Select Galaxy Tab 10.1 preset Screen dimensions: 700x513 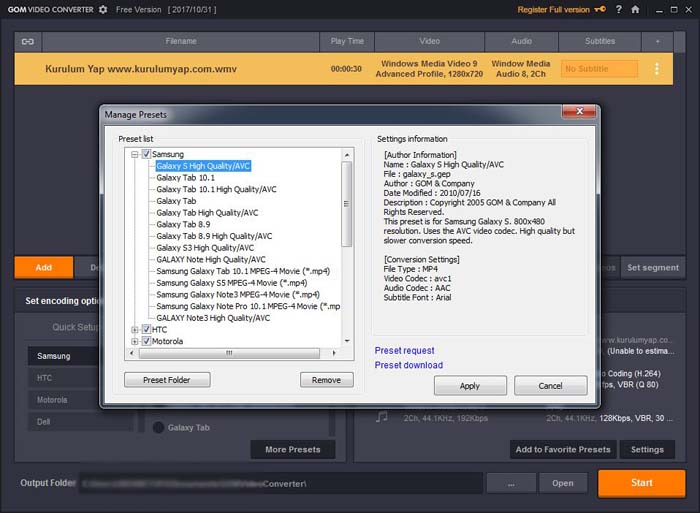tap(186, 178)
